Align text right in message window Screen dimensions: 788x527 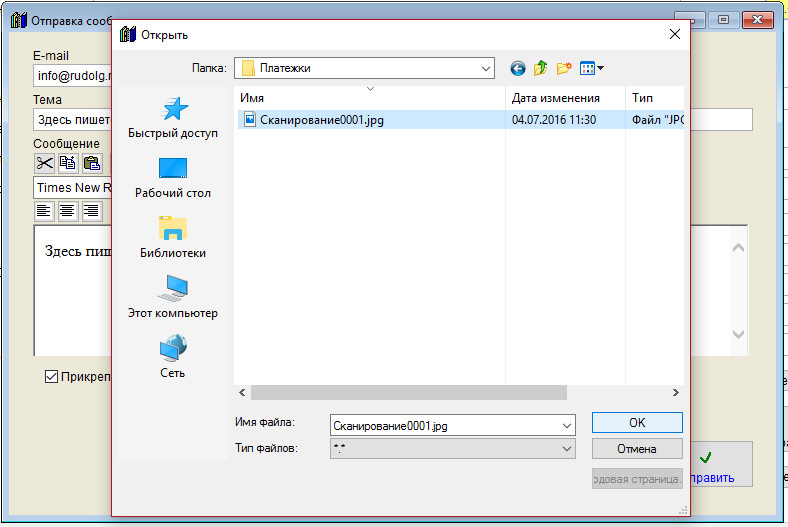[92, 211]
